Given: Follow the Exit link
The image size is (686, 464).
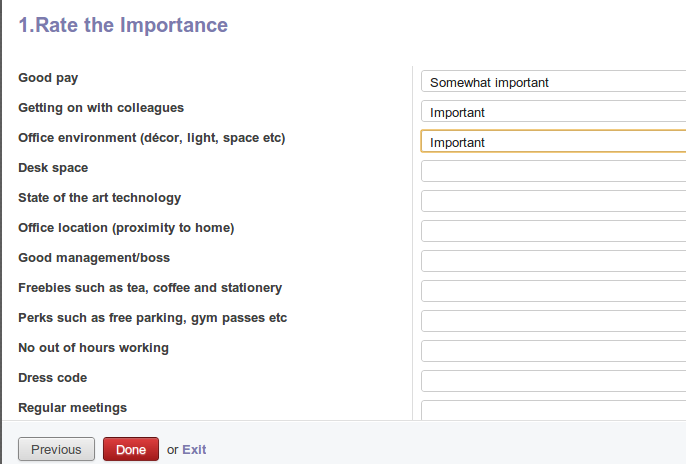Looking at the screenshot, I should coord(194,450).
